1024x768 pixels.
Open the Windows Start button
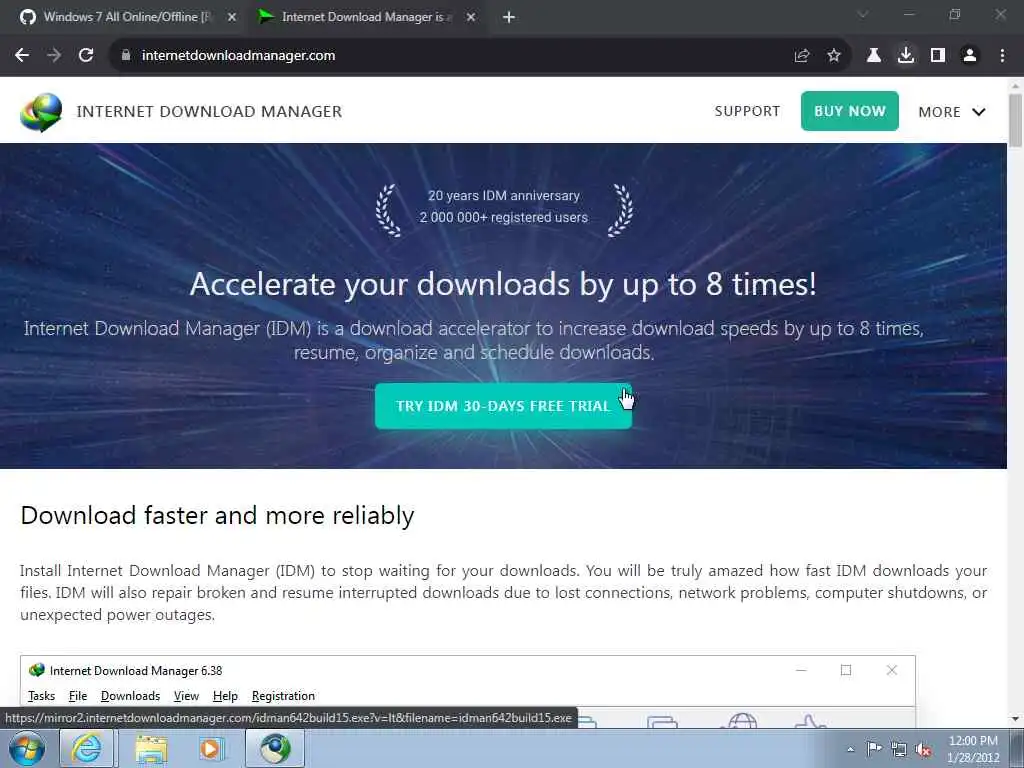pos(27,748)
